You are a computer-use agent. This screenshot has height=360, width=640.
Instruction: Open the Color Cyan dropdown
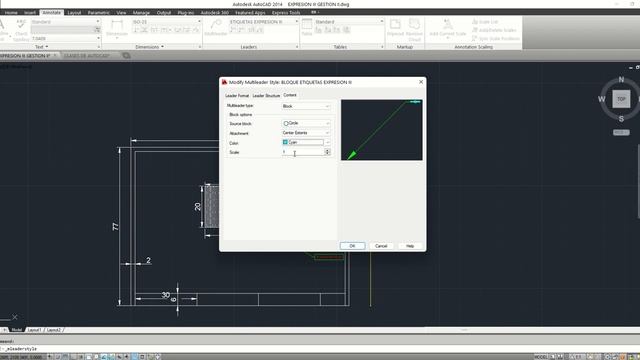[306, 142]
